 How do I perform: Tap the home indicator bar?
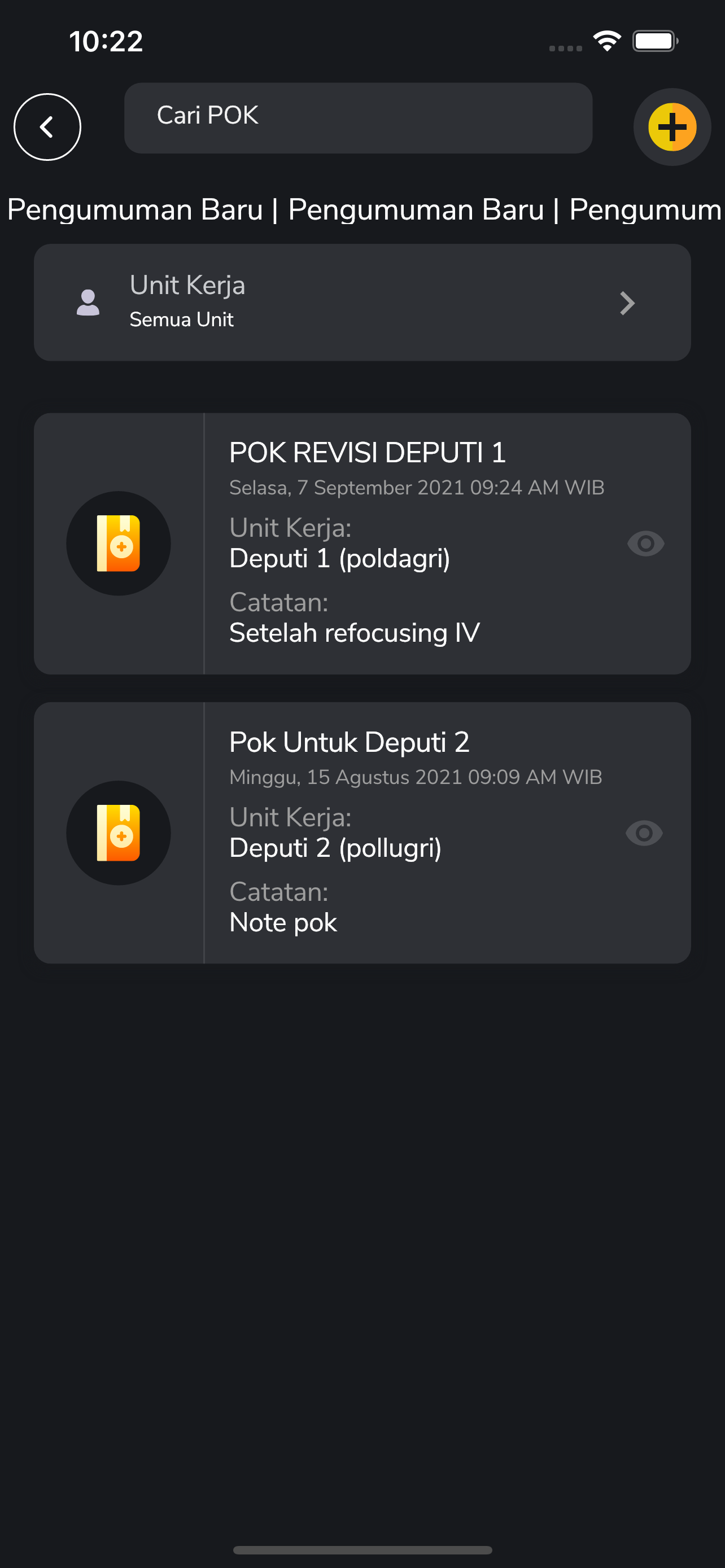point(363,1550)
